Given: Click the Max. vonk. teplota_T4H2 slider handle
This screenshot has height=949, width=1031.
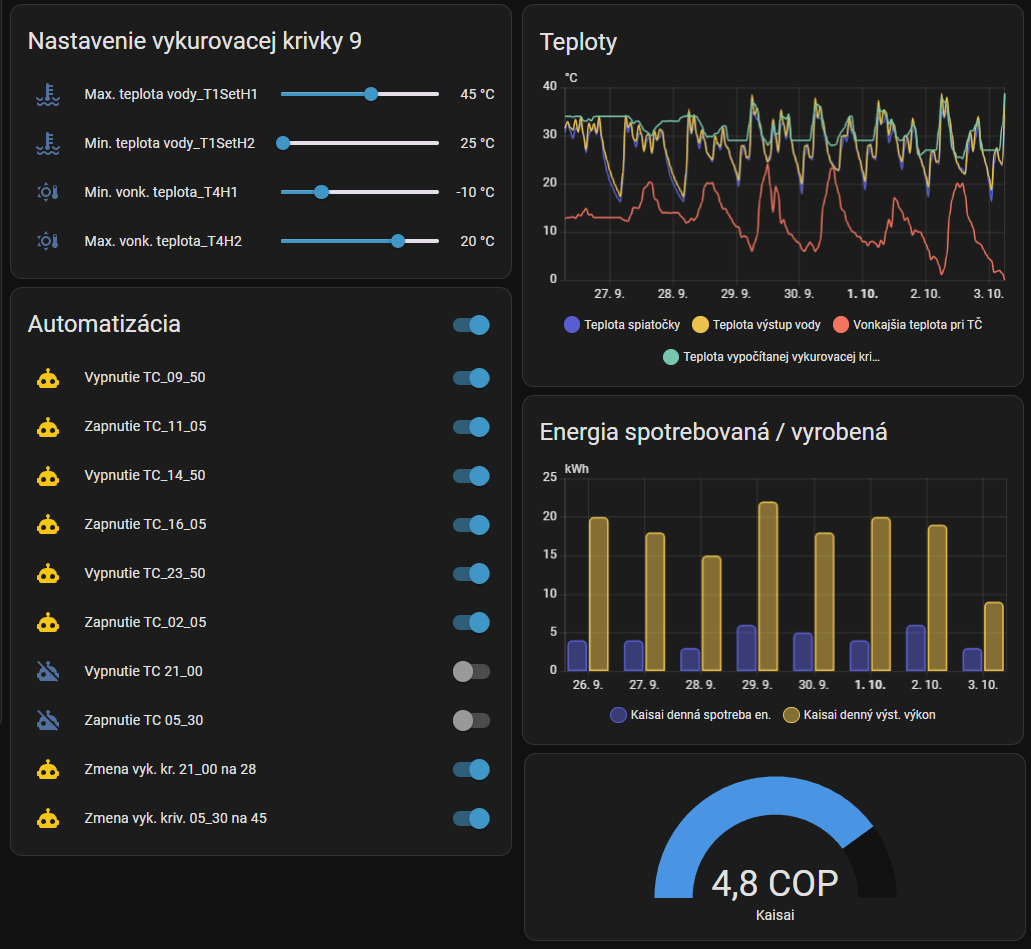Looking at the screenshot, I should click(398, 241).
